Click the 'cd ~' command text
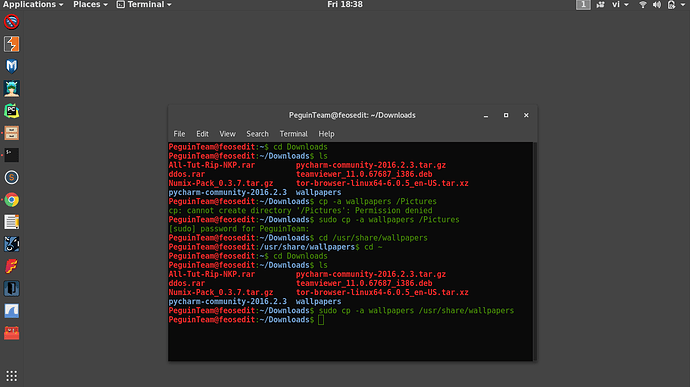 point(373,247)
